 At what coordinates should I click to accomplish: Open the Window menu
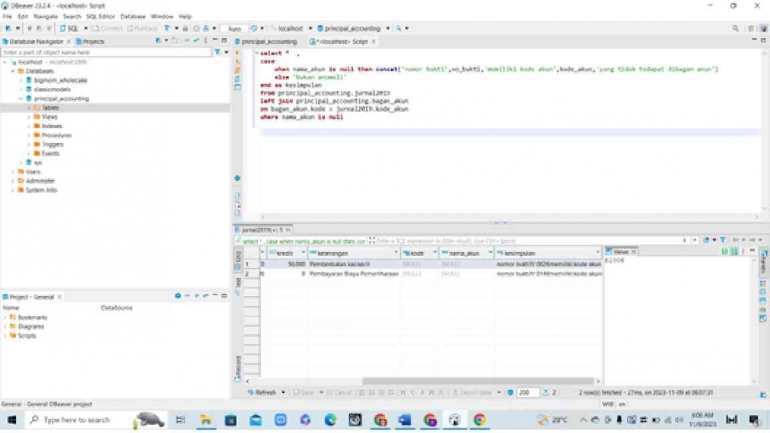click(x=162, y=16)
